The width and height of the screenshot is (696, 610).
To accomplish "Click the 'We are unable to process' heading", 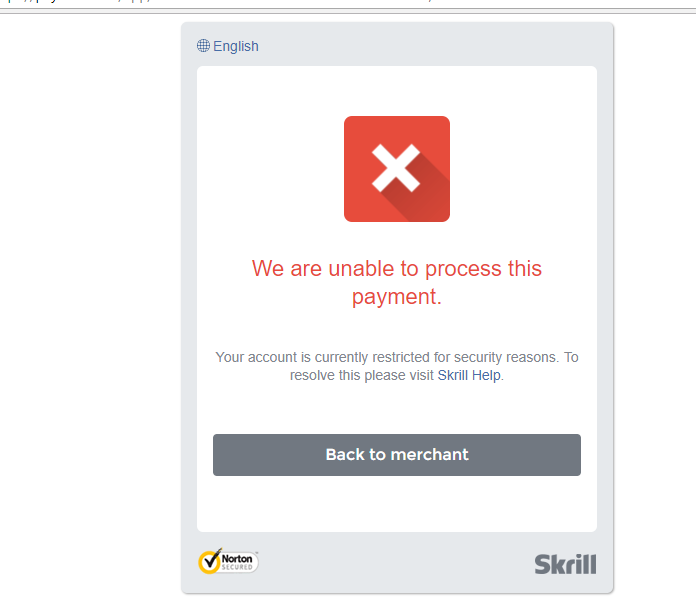I will coord(397,269).
